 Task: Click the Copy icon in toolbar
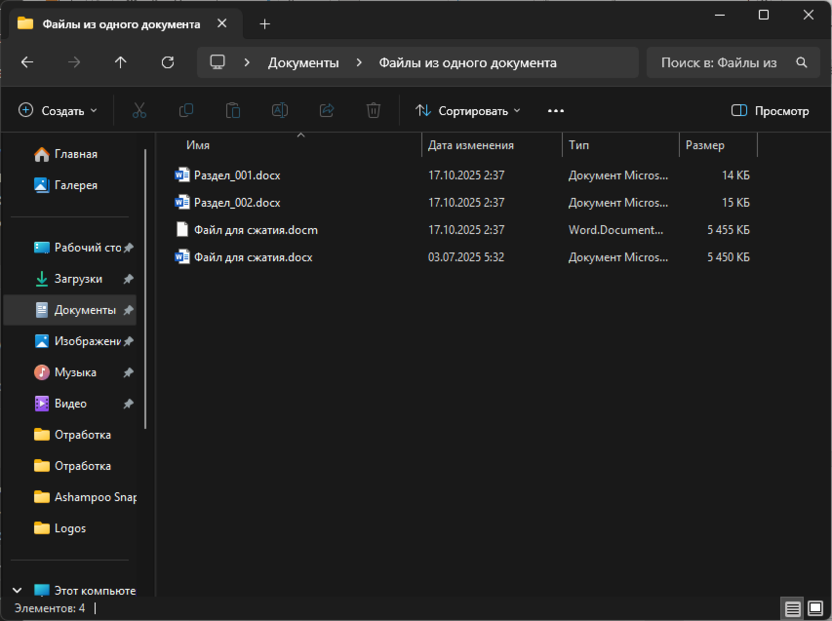[x=186, y=111]
